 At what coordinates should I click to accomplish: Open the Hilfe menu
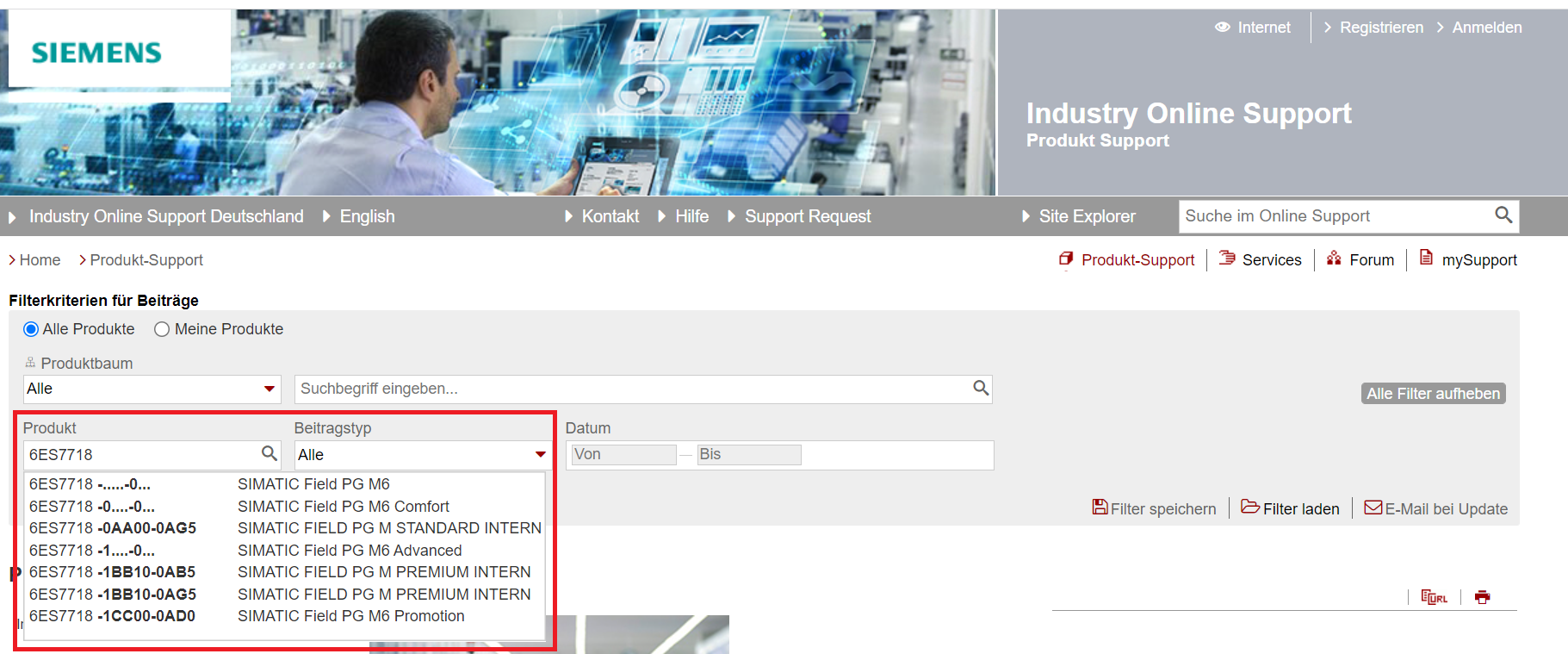pos(691,216)
